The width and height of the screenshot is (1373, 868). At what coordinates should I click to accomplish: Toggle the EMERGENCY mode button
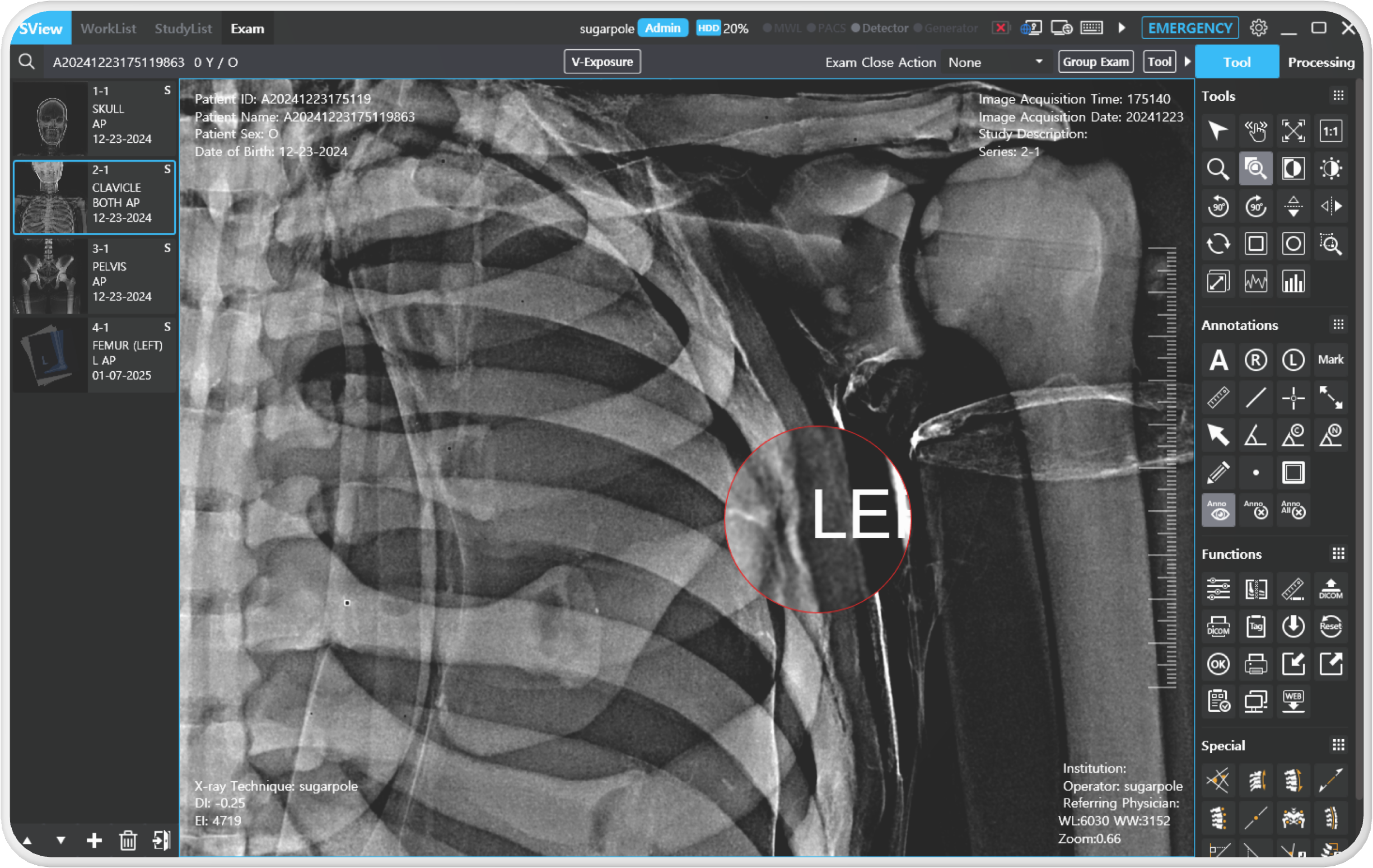[x=1191, y=27]
